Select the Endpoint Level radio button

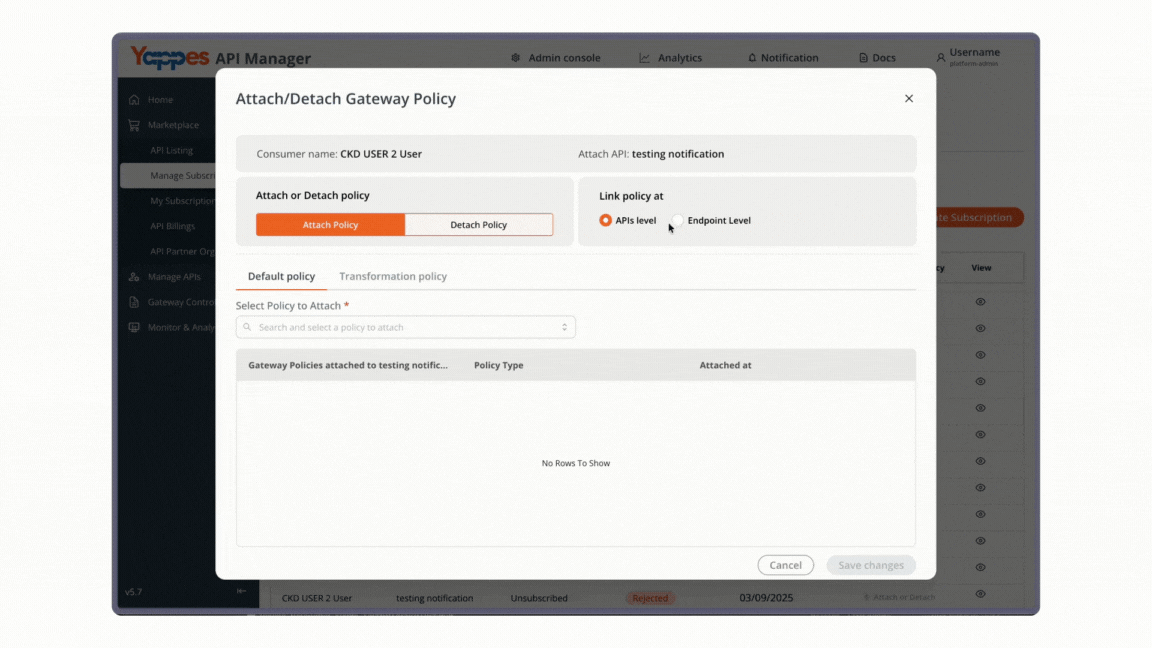point(677,220)
